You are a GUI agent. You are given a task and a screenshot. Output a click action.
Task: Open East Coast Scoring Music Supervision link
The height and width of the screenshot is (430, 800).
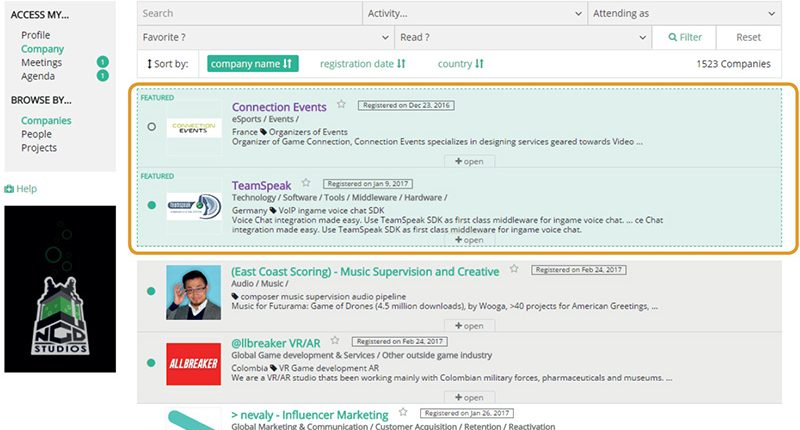click(365, 271)
